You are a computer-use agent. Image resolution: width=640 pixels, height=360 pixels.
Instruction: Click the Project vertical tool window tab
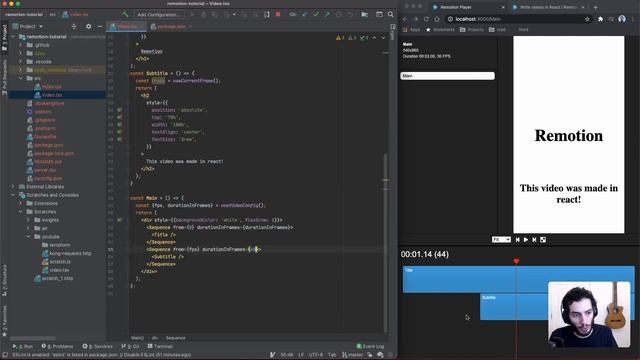[x=4, y=38]
